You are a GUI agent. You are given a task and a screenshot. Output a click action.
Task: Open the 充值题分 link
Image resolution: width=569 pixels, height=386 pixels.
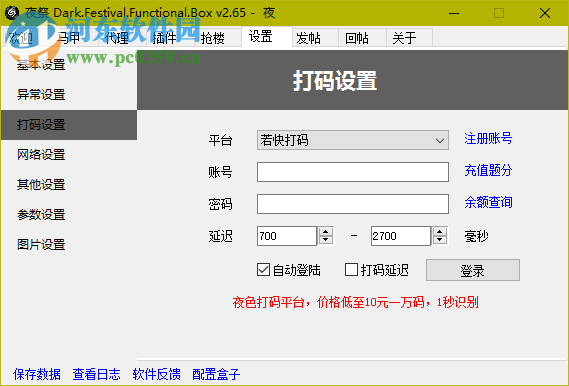[488, 171]
